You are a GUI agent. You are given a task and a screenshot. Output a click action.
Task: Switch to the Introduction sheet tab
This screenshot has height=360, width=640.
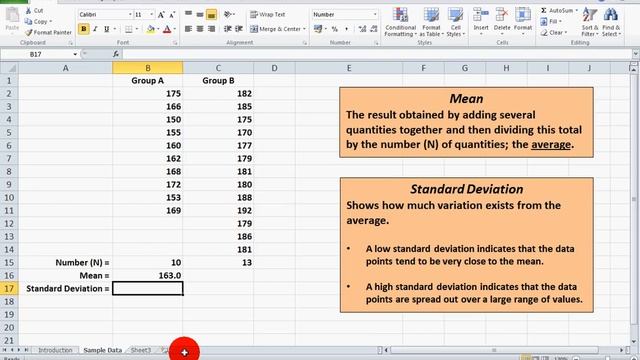[x=55, y=350]
